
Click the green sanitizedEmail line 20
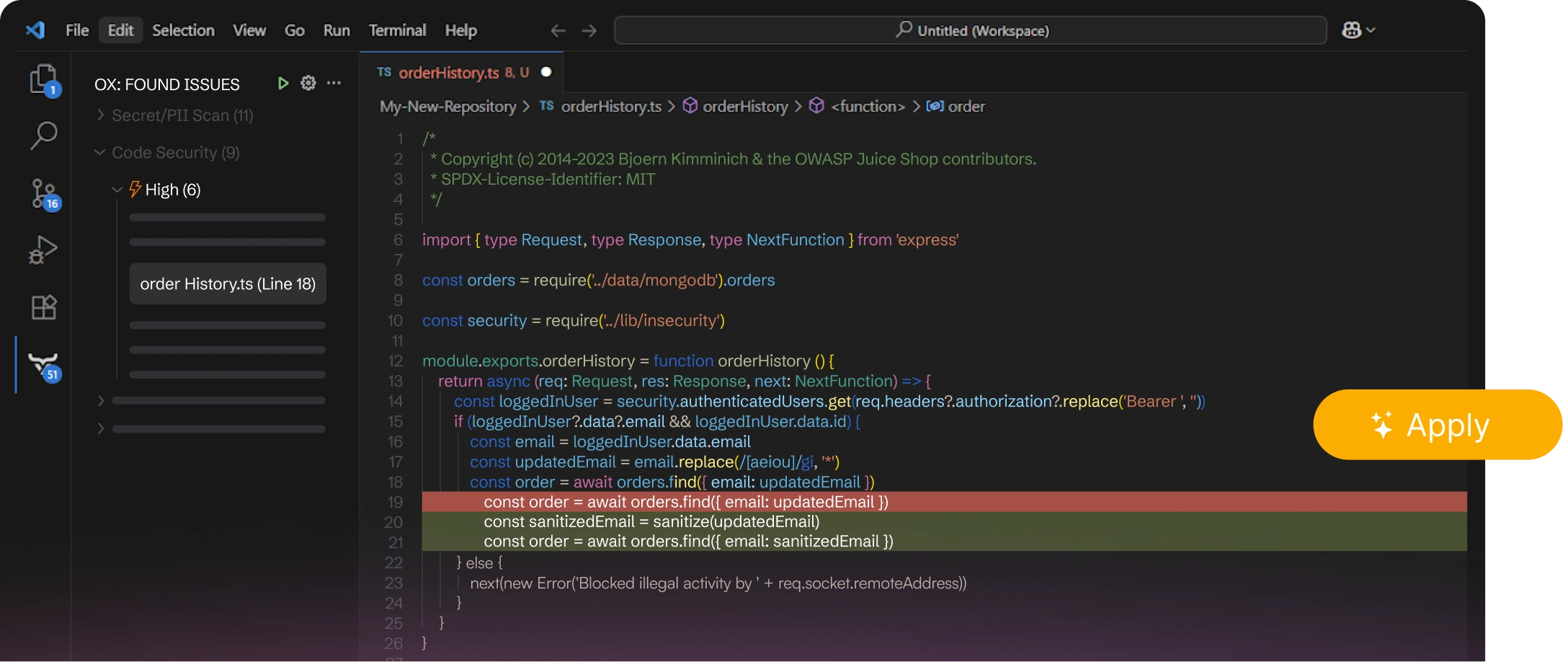click(944, 521)
